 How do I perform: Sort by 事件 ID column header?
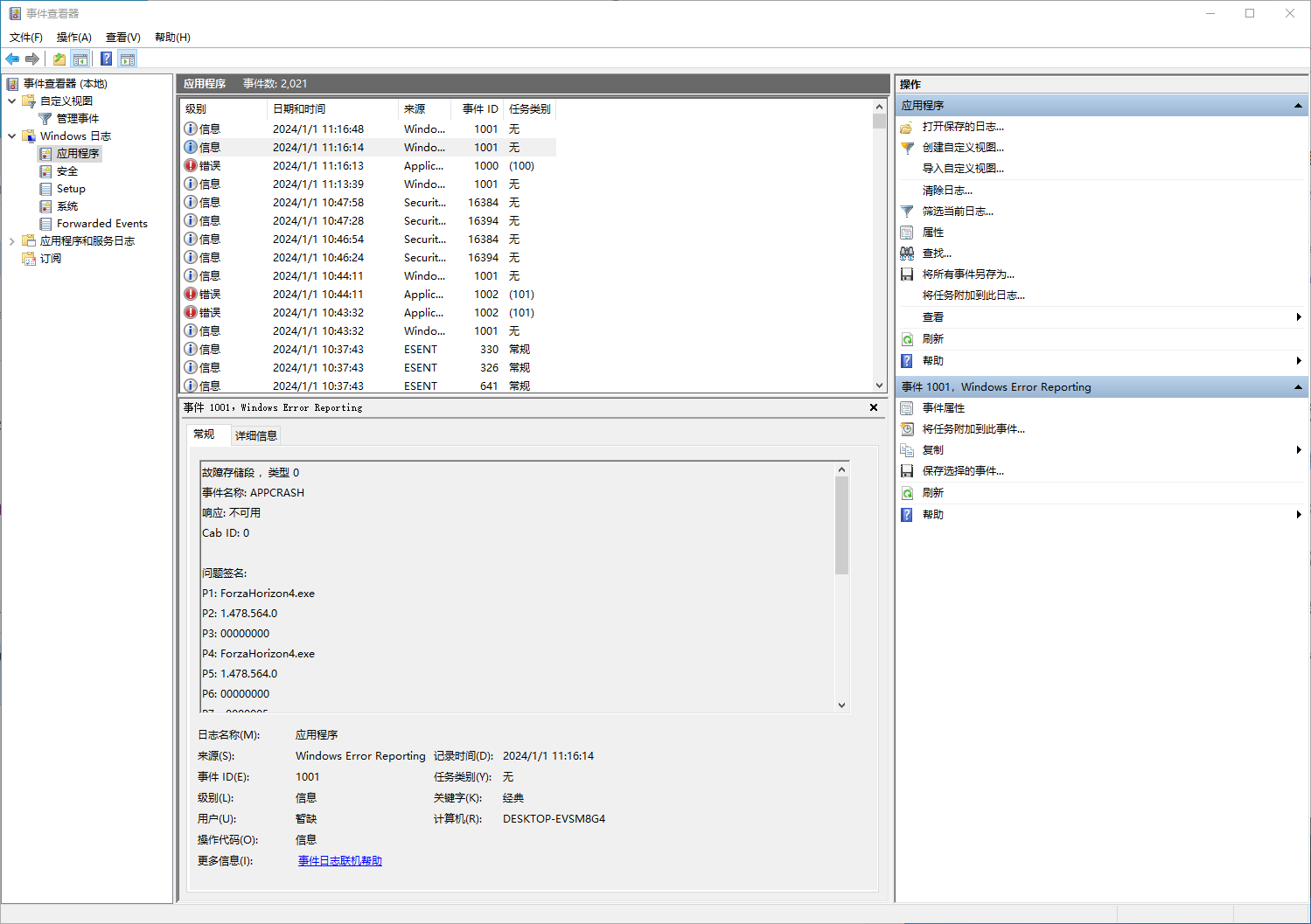(x=479, y=109)
